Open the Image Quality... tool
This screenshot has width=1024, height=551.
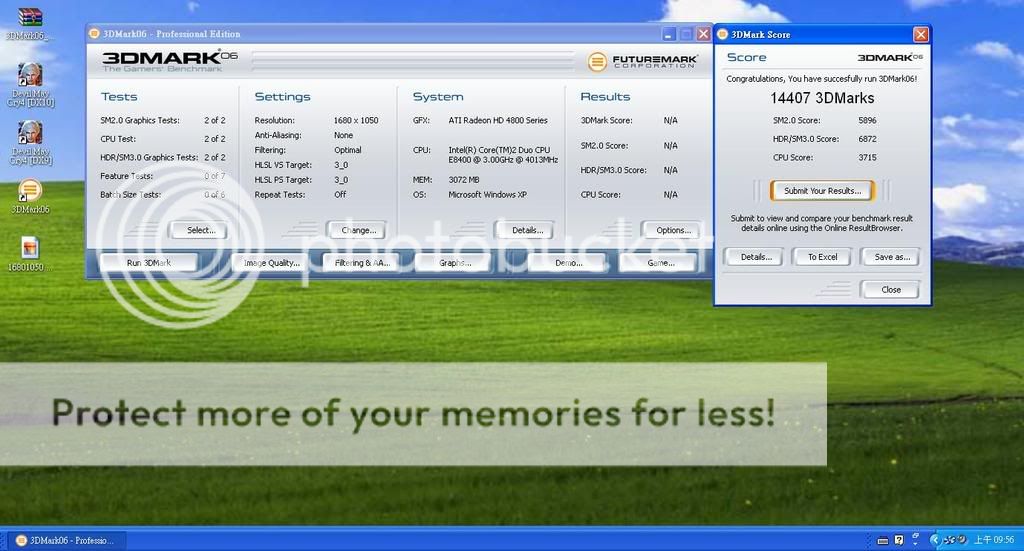point(272,262)
